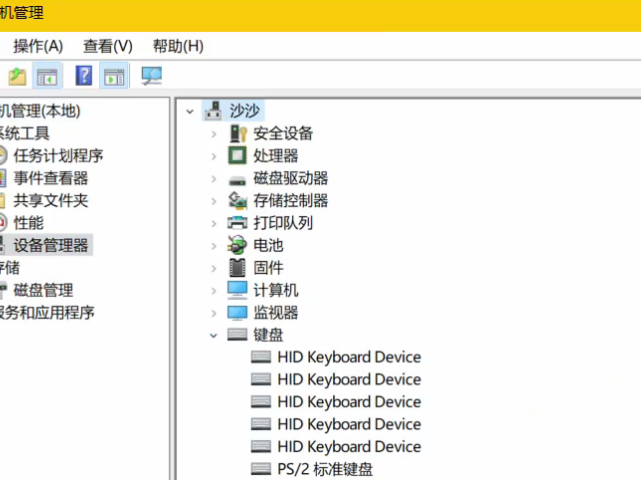Open the 查看(V) menu
The width and height of the screenshot is (641, 480).
(x=107, y=46)
